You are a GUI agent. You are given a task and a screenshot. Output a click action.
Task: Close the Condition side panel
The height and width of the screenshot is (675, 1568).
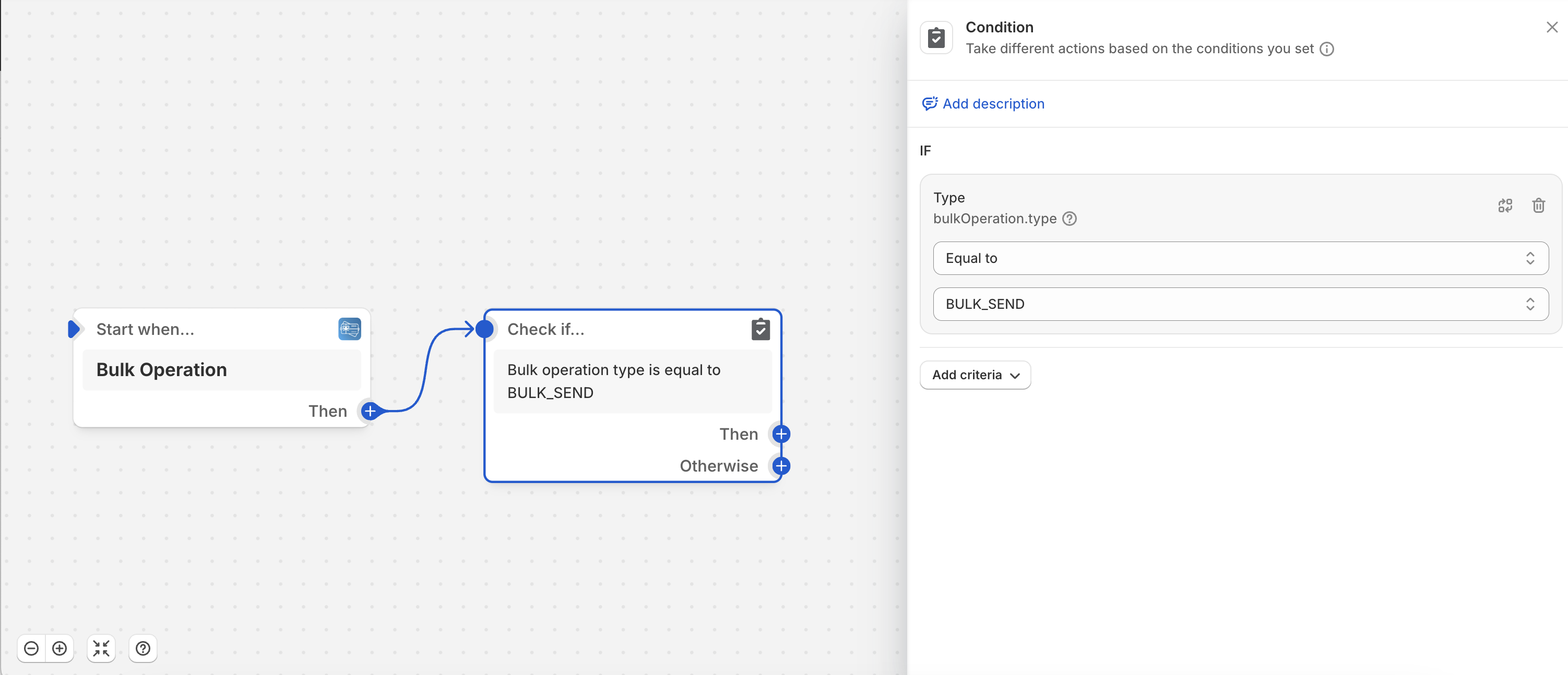click(1552, 27)
